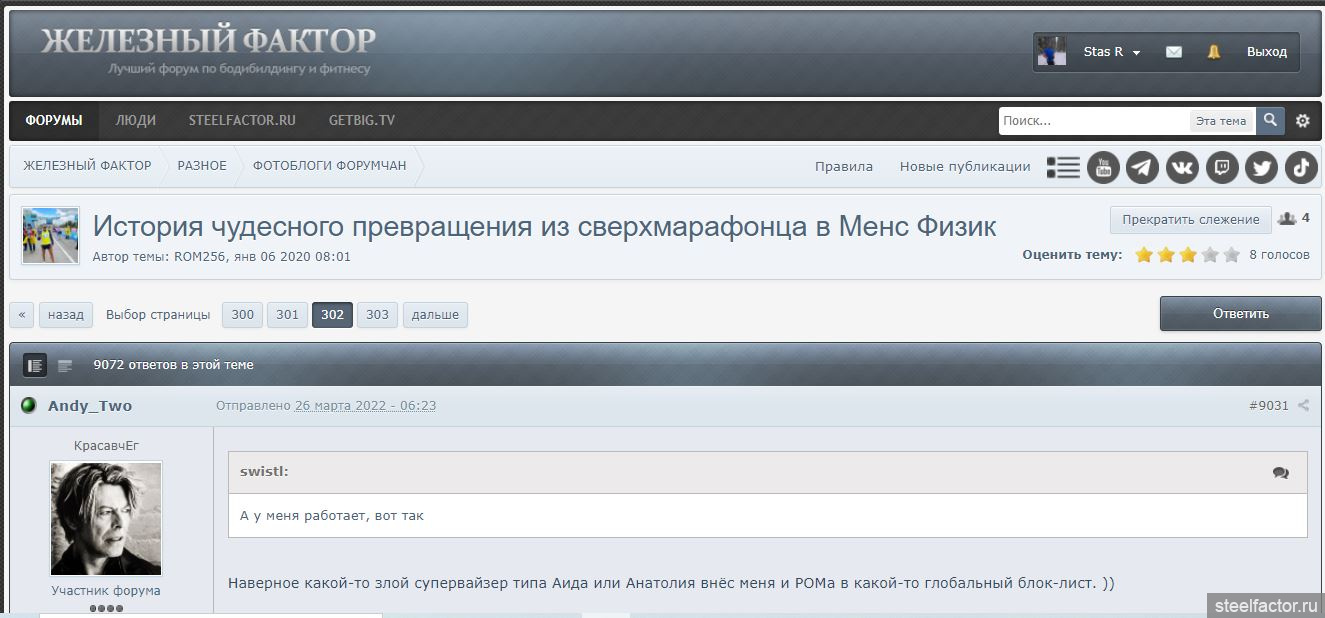Image resolution: width=1325 pixels, height=618 pixels.
Task: Click the 'Ответить' reply button
Action: (x=1240, y=313)
